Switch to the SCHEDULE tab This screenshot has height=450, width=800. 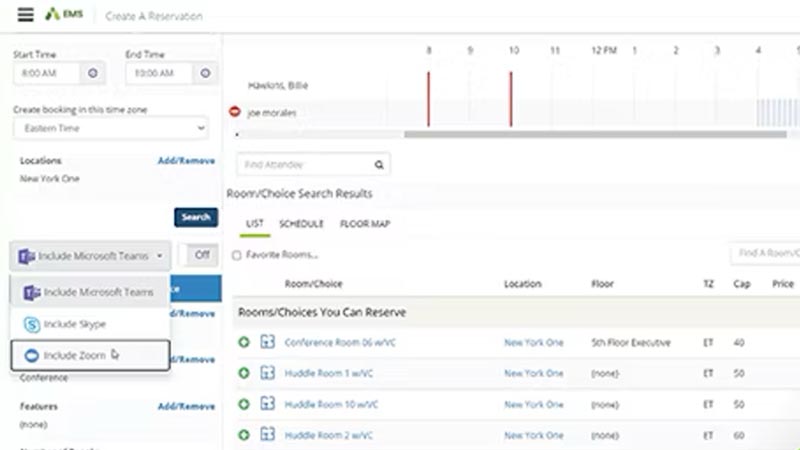(x=301, y=224)
